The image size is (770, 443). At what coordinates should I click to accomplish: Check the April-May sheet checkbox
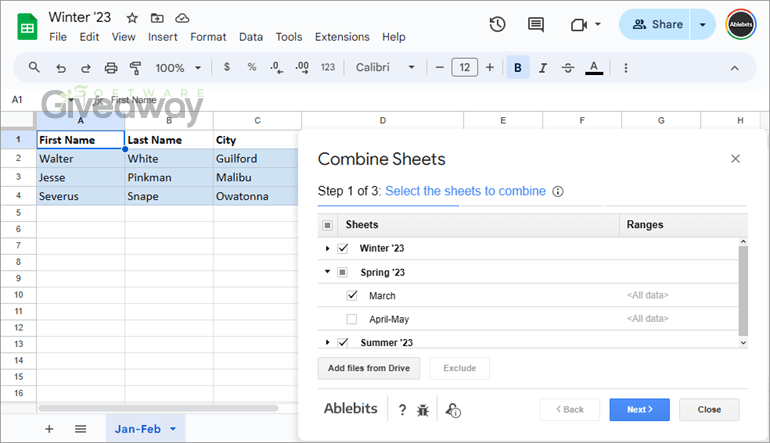coord(352,319)
